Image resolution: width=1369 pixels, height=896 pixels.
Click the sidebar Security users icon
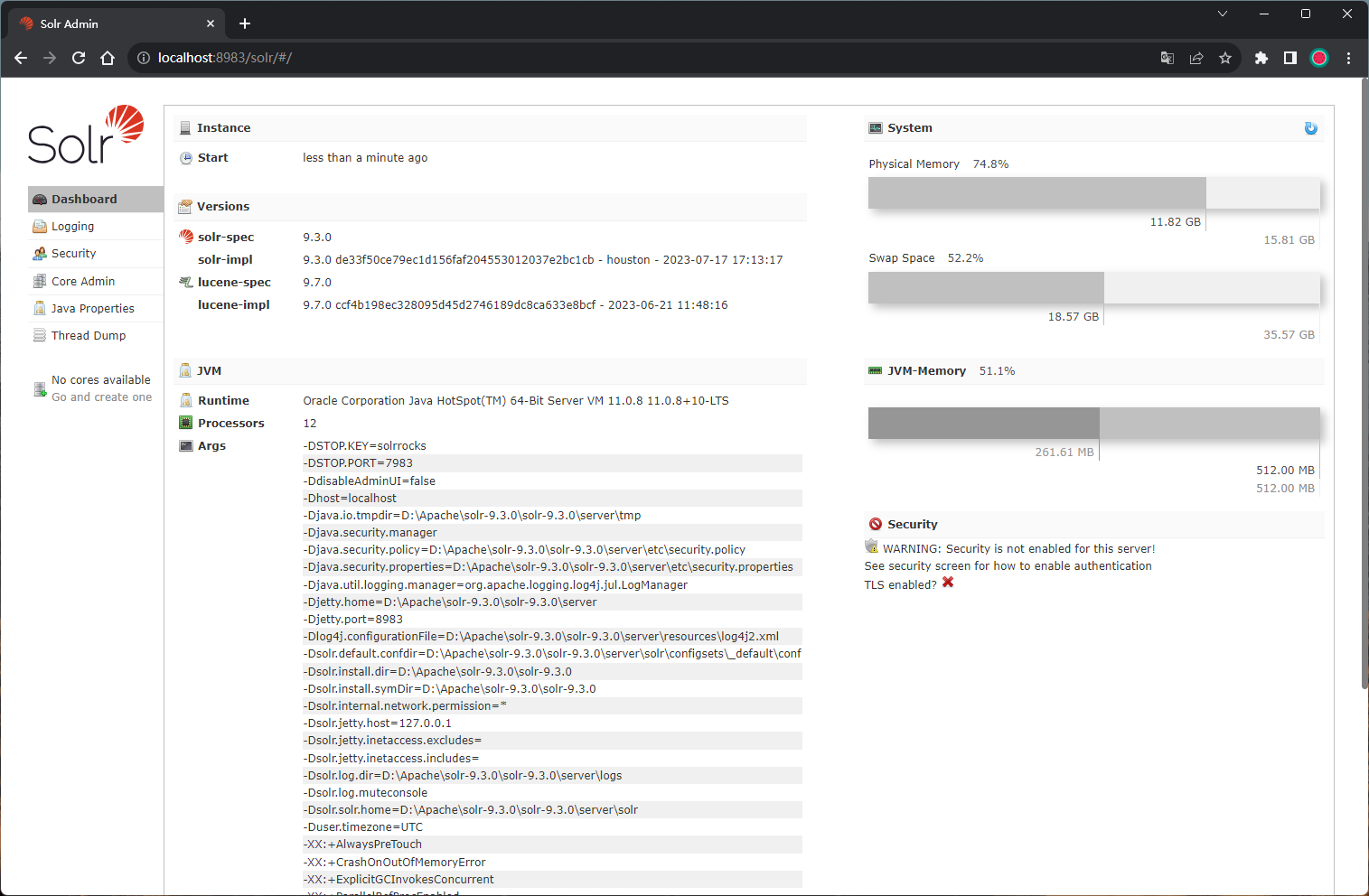point(40,254)
